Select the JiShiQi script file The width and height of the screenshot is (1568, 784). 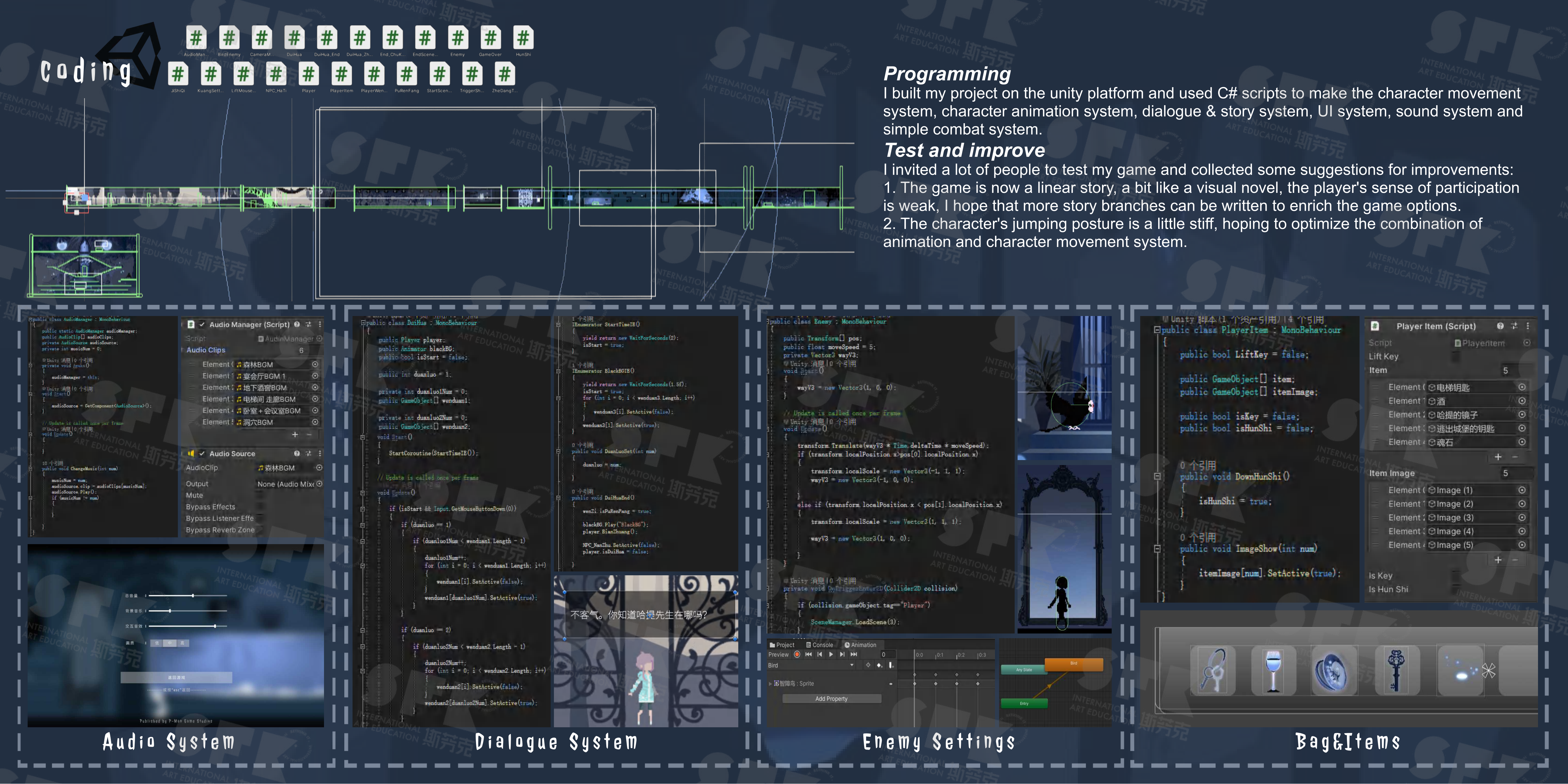tap(178, 74)
